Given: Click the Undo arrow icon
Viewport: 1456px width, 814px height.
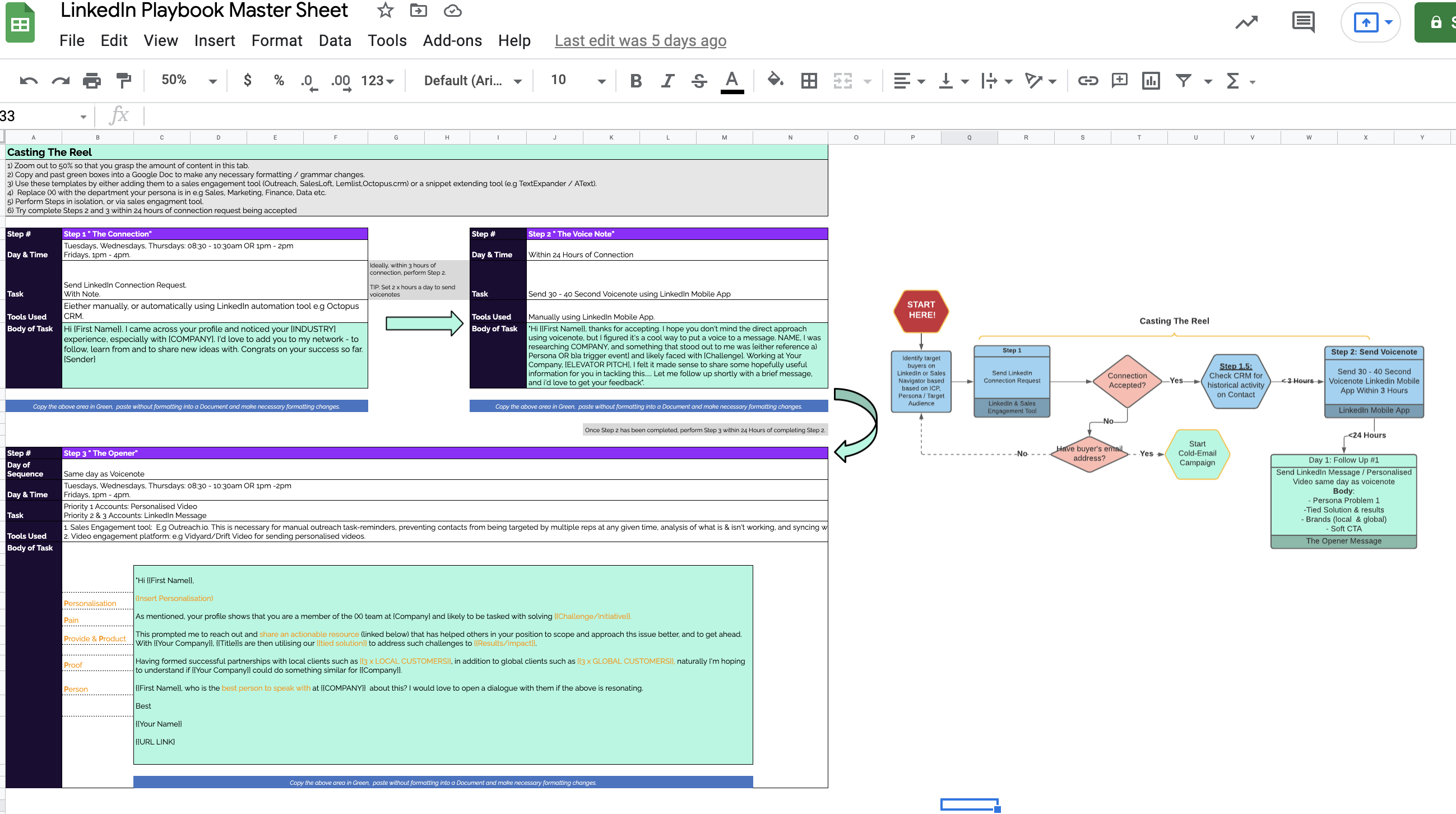Looking at the screenshot, I should tap(28, 81).
